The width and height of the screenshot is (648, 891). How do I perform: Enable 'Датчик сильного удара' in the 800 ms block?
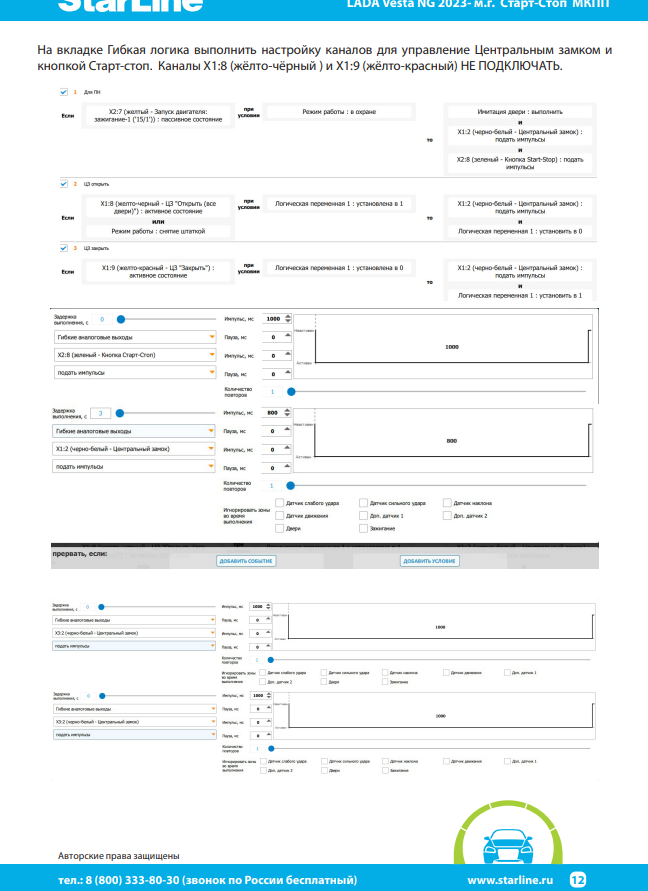tap(363, 503)
